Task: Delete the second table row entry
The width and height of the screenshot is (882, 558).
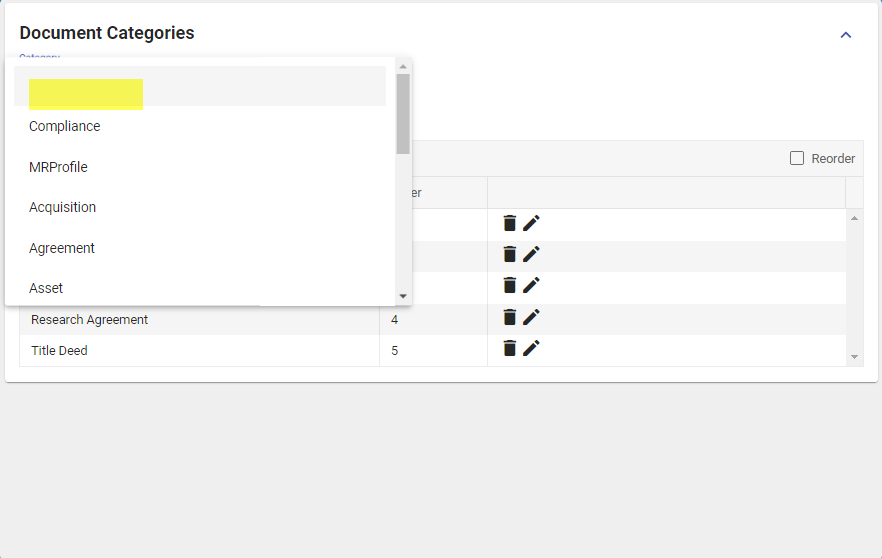Action: pos(509,254)
